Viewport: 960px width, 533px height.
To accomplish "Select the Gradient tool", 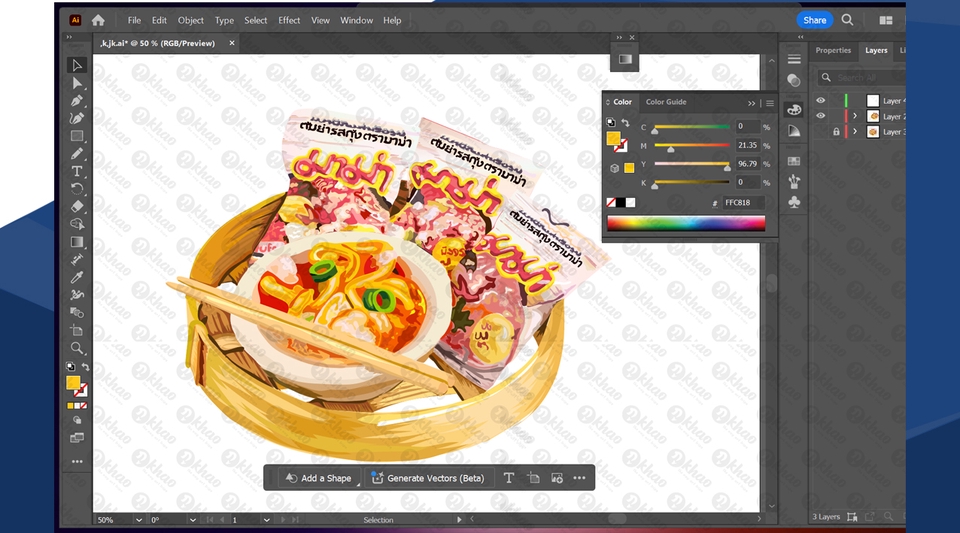I will [x=77, y=242].
